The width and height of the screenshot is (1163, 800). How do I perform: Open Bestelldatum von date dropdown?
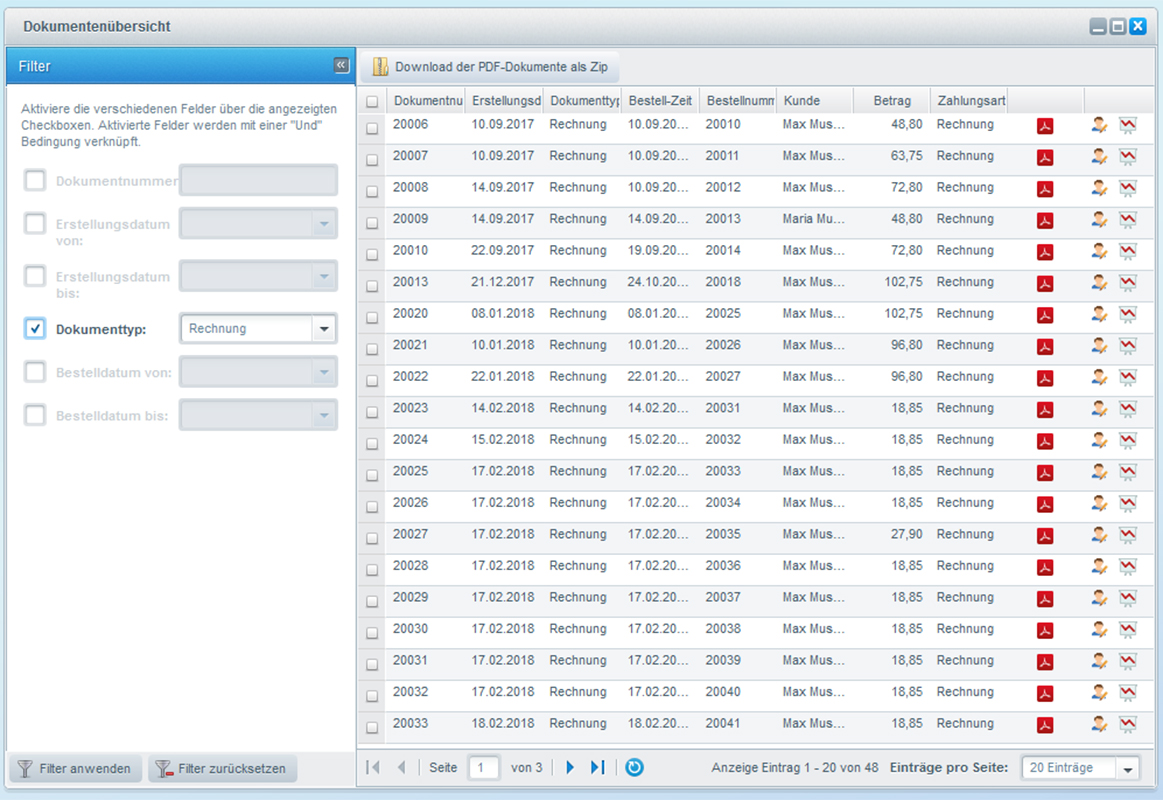[x=324, y=371]
